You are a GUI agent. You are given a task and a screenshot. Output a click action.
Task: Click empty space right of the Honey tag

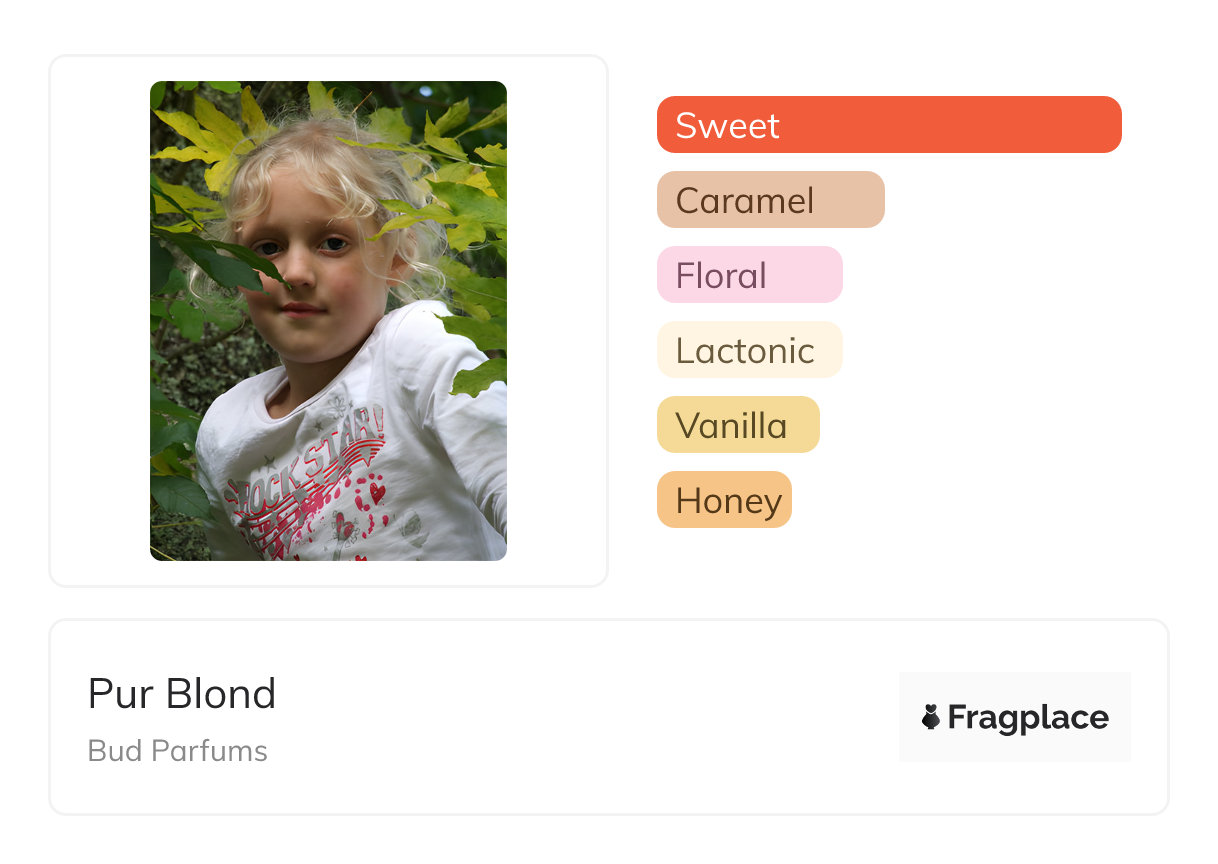pyautogui.click(x=950, y=500)
